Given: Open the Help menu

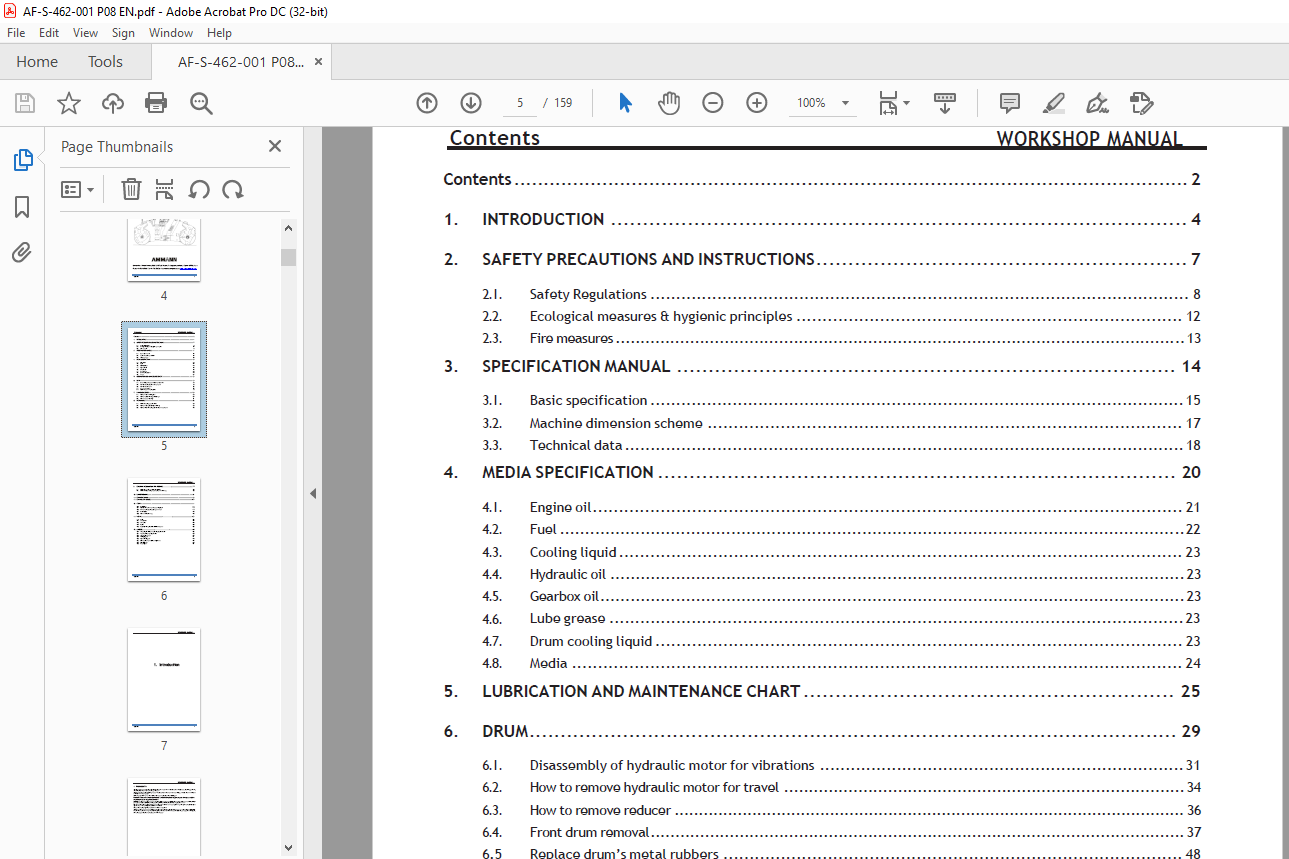Looking at the screenshot, I should click(x=219, y=33).
